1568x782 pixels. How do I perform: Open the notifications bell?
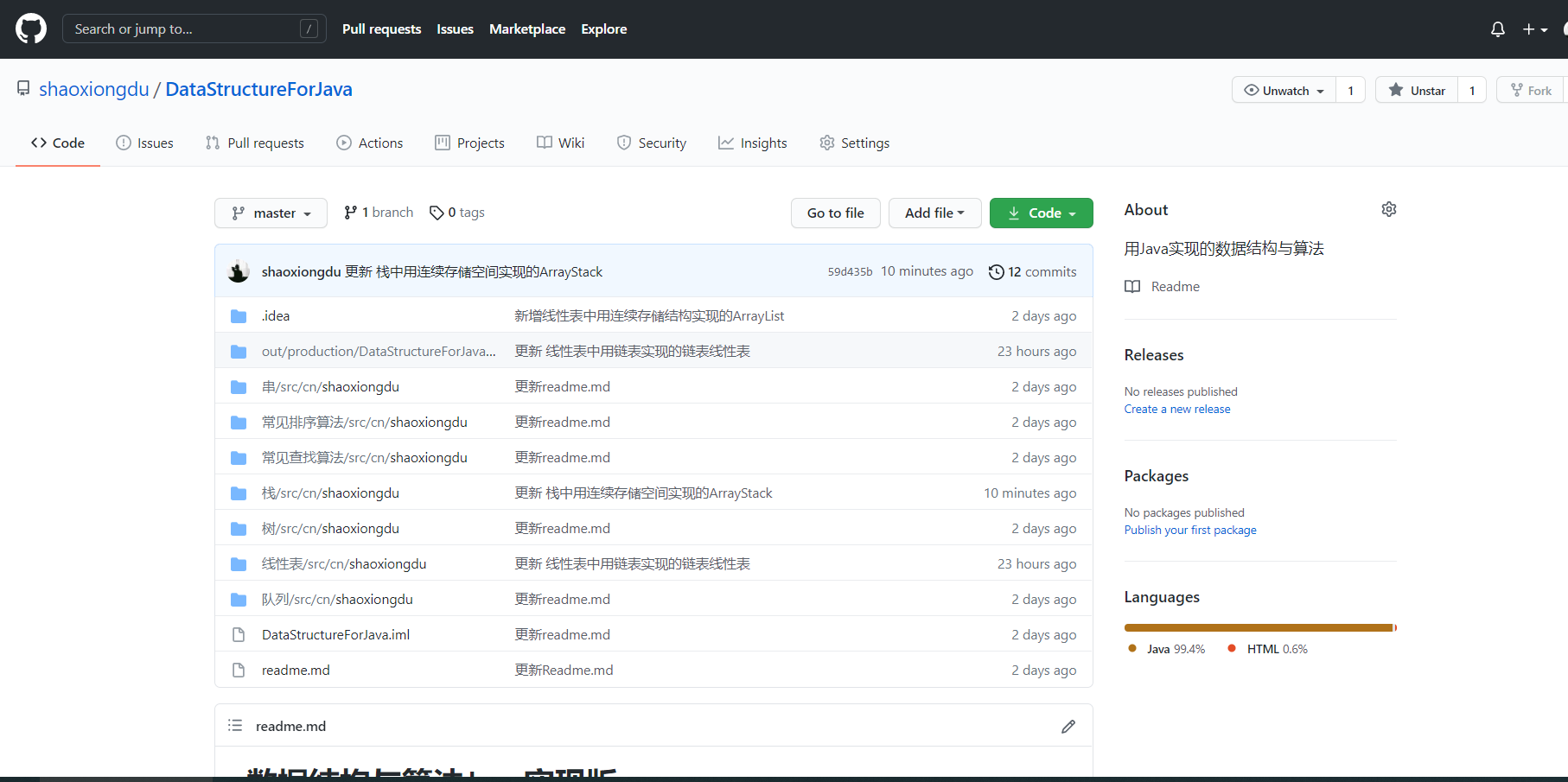[1497, 29]
